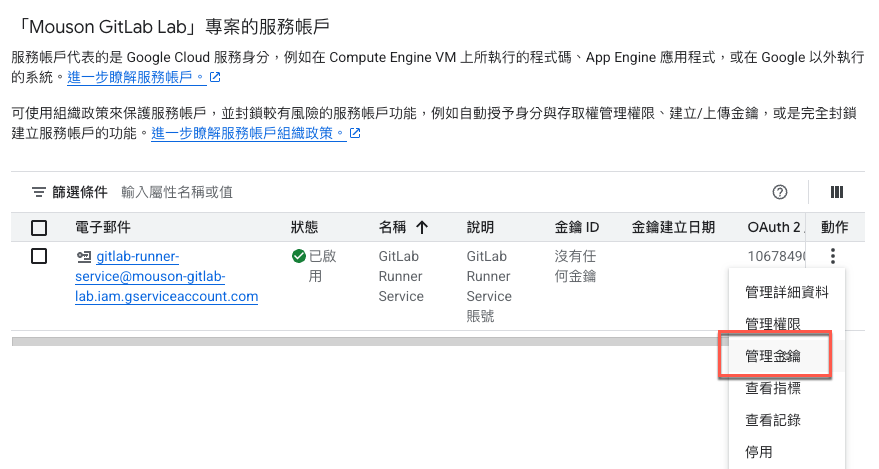Open the three-dot actions menu for gitlab-runner-service
This screenshot has width=879, height=469.
833,256
